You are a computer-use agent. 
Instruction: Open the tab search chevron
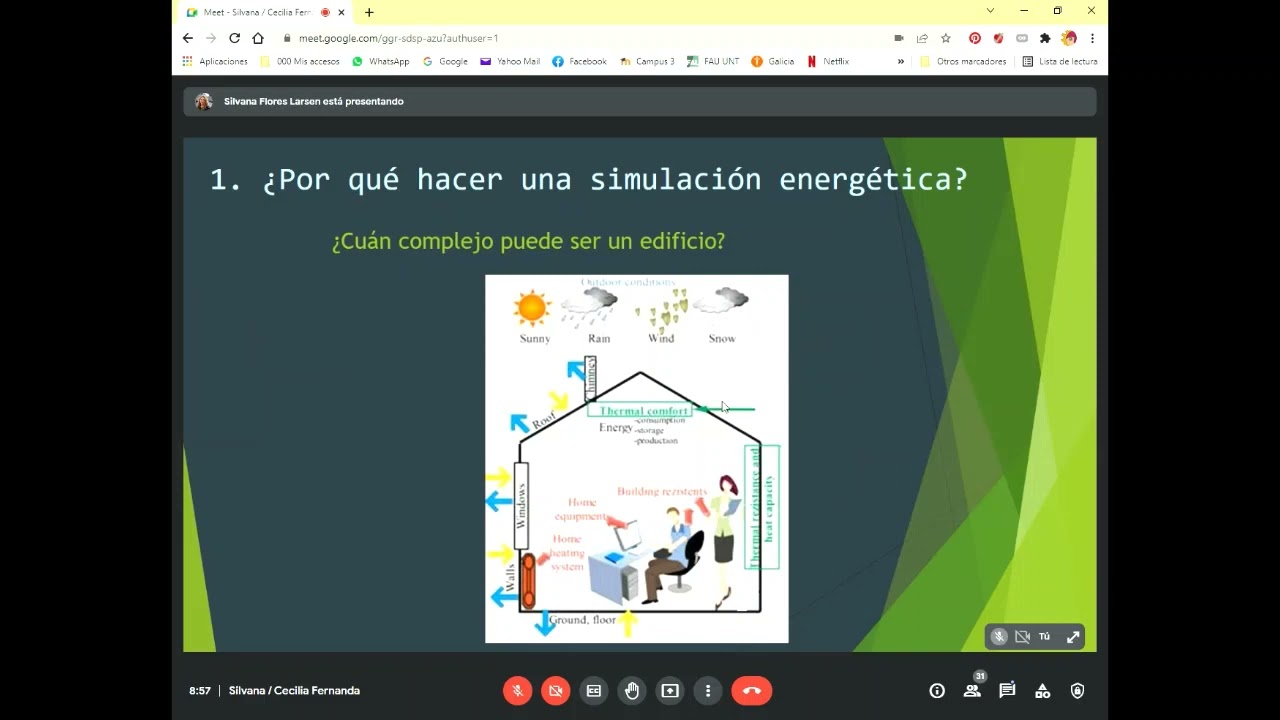point(990,11)
